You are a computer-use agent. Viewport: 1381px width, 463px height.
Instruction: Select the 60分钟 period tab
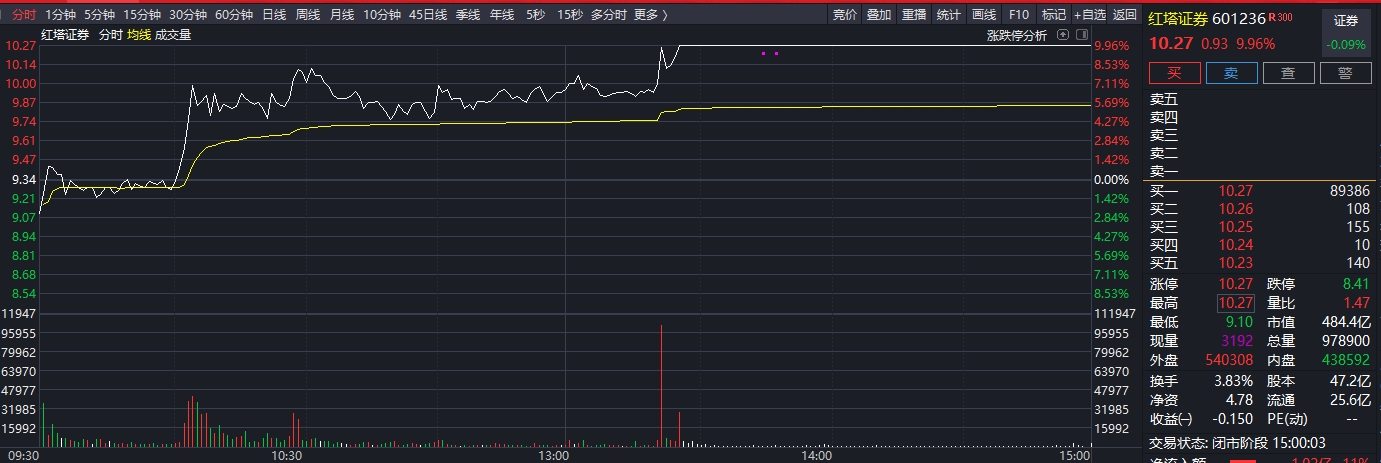tap(234, 15)
